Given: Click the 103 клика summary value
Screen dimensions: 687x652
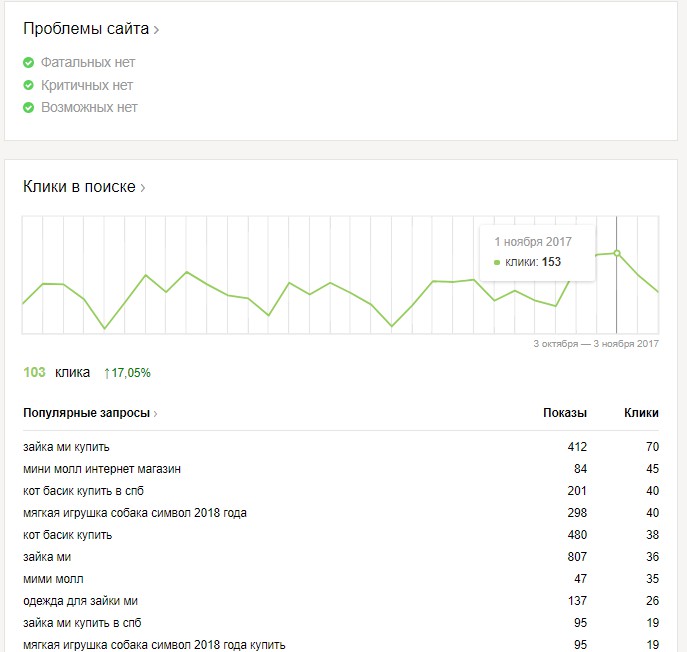Looking at the screenshot, I should [x=35, y=372].
